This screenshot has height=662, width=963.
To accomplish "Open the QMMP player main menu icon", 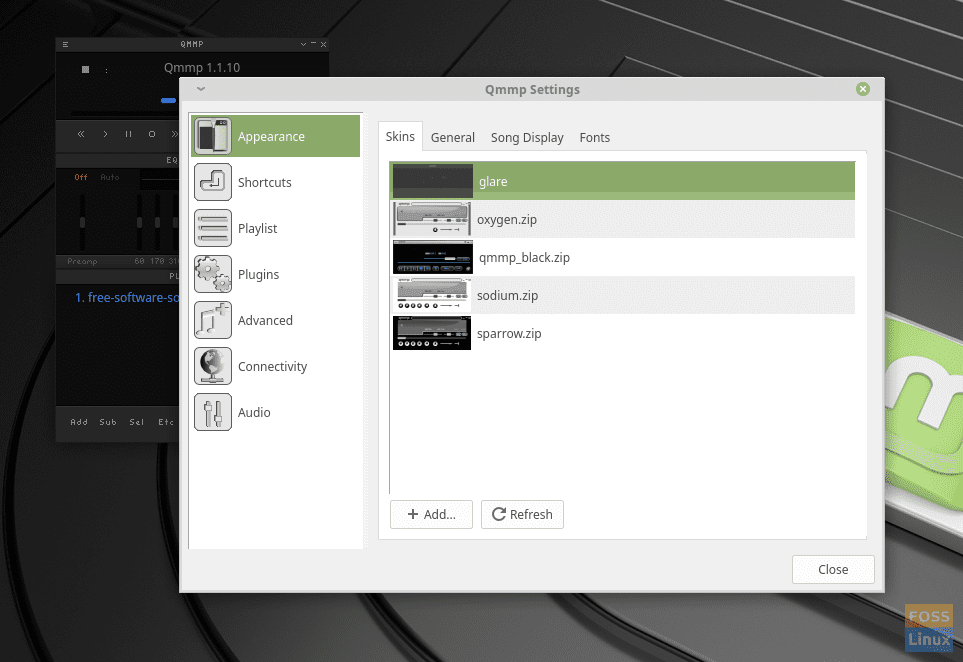I will 65,44.
